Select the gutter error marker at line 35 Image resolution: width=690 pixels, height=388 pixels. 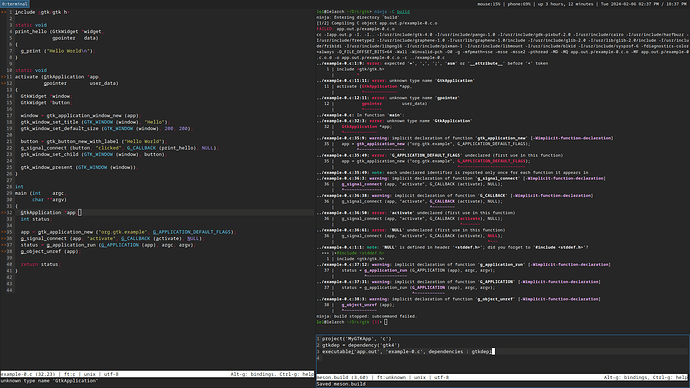click(4, 232)
